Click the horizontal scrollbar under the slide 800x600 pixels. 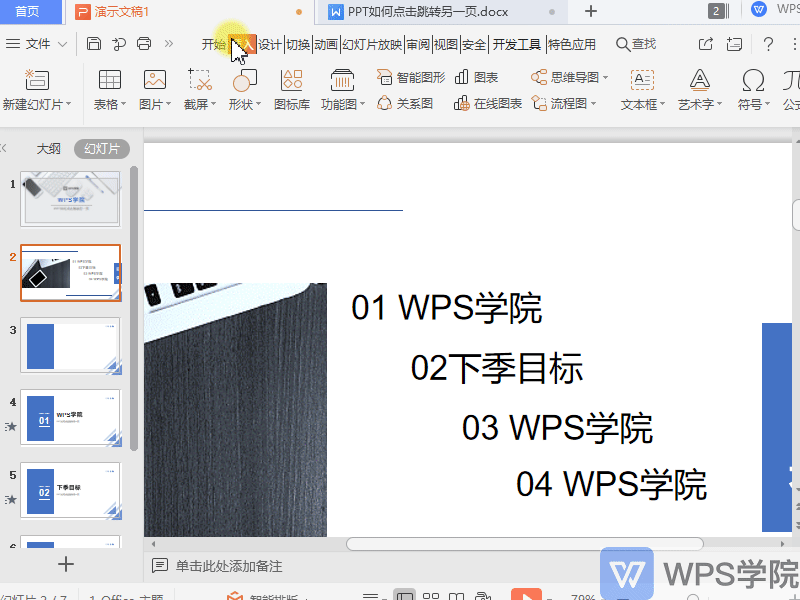click(524, 544)
